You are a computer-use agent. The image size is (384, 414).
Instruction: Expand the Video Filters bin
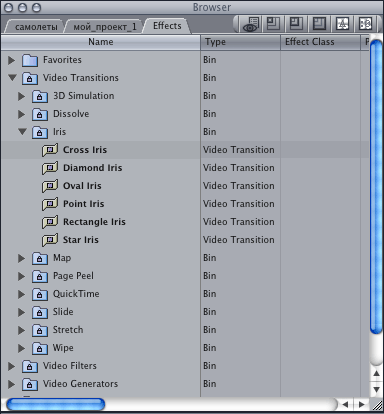(x=12, y=366)
